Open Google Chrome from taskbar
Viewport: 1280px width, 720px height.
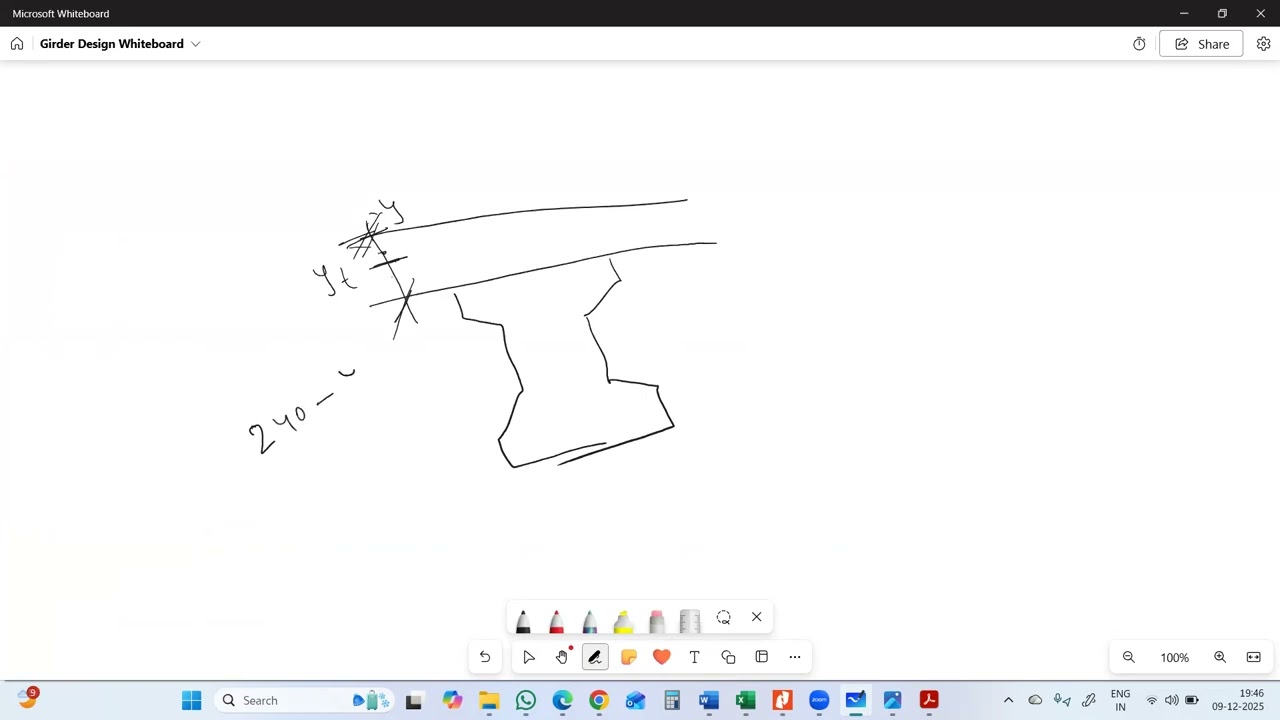[598, 700]
